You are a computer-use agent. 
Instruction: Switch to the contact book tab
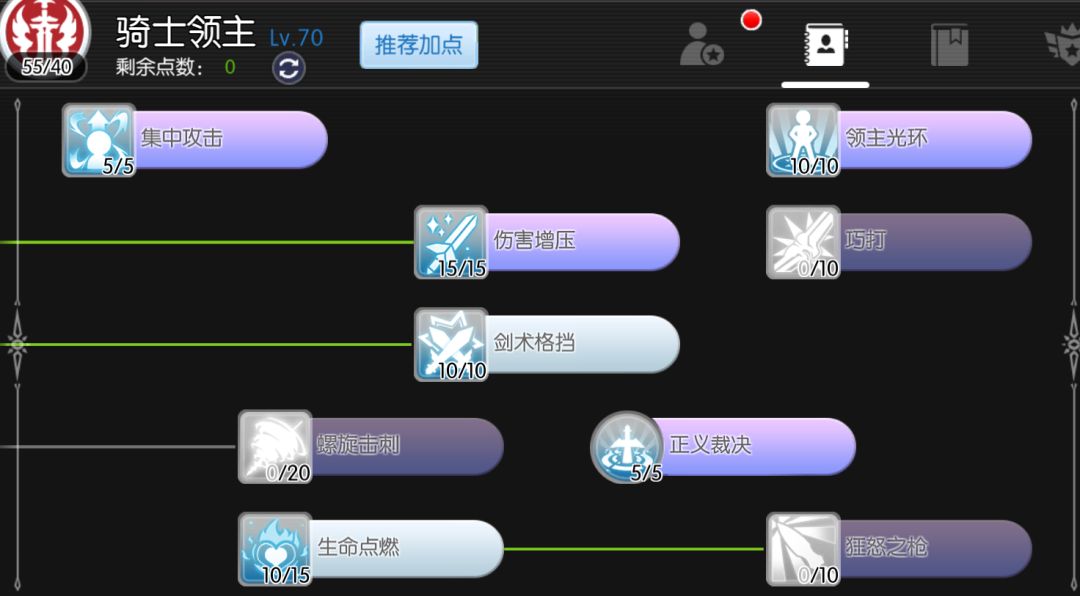tap(825, 45)
